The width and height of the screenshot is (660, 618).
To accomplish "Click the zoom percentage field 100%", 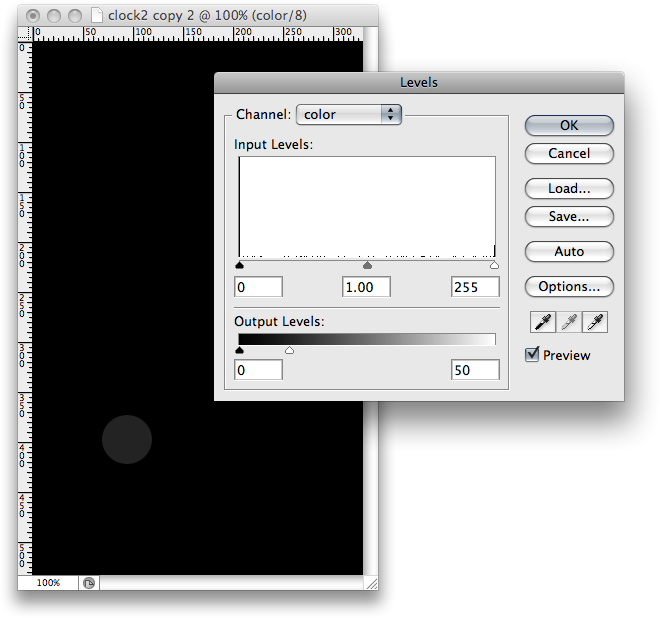I will [x=48, y=583].
